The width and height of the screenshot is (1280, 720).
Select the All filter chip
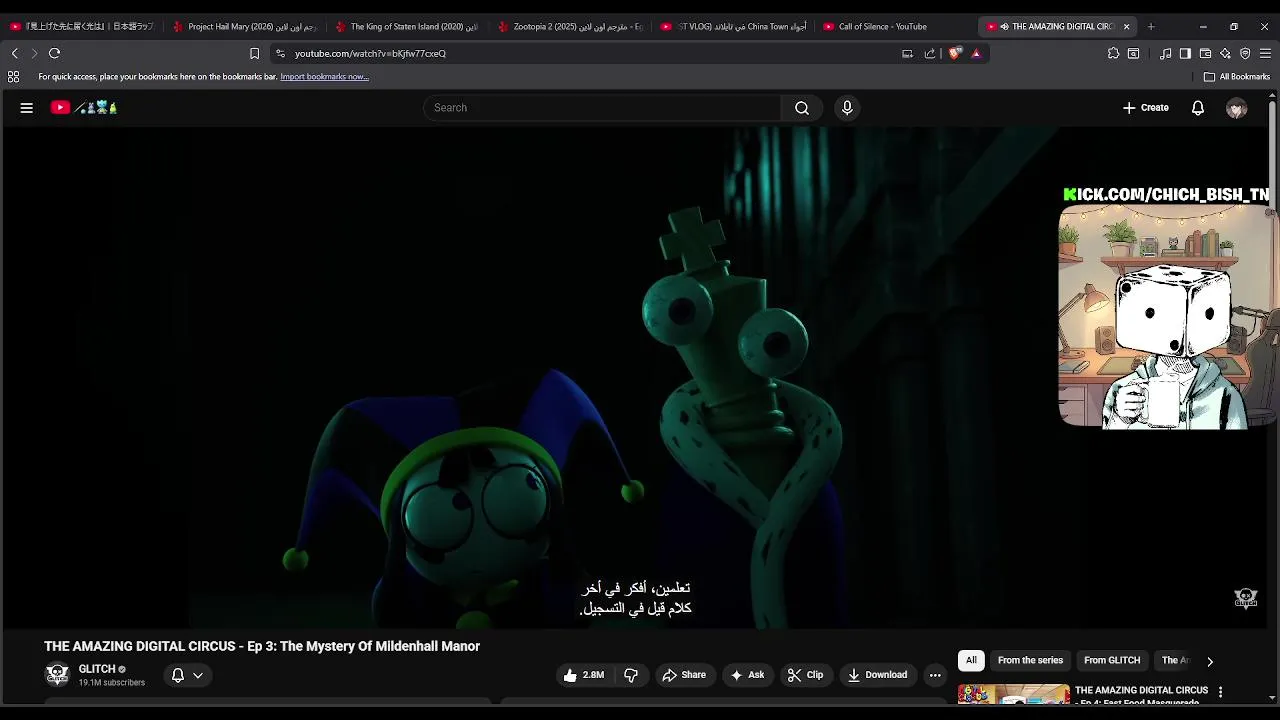pos(971,660)
